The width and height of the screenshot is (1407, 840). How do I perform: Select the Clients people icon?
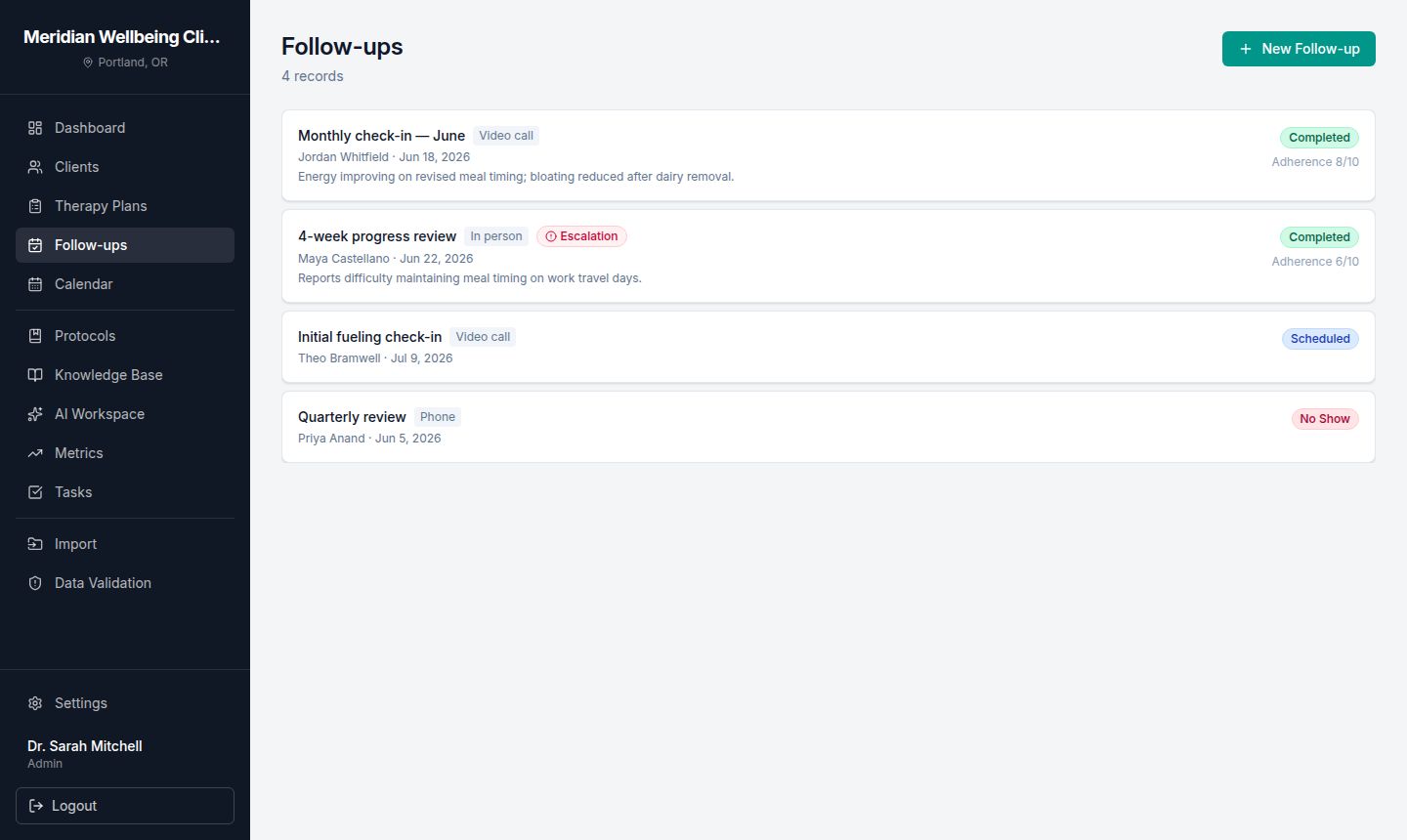(35, 167)
